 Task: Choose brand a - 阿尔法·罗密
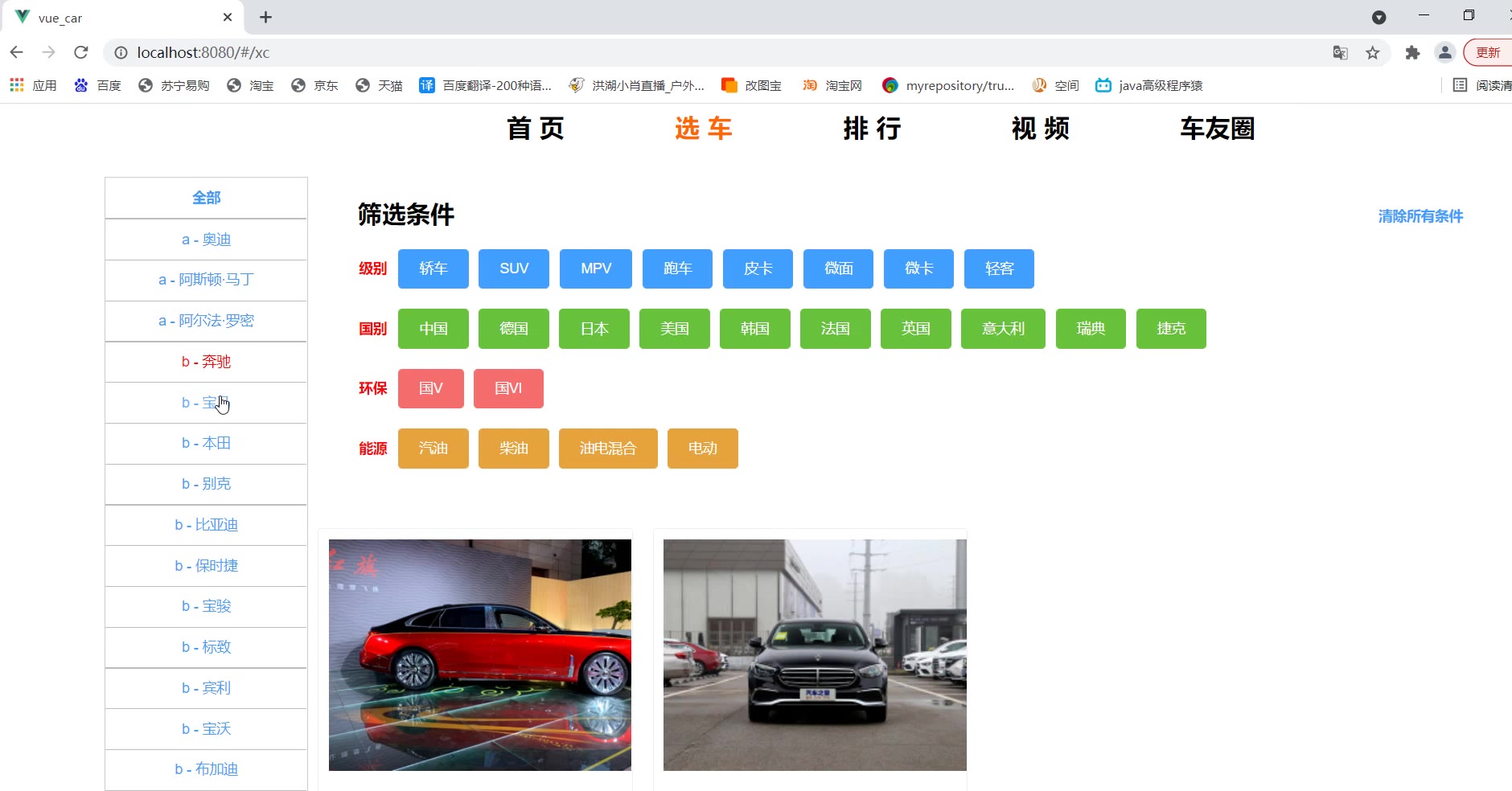coord(206,321)
